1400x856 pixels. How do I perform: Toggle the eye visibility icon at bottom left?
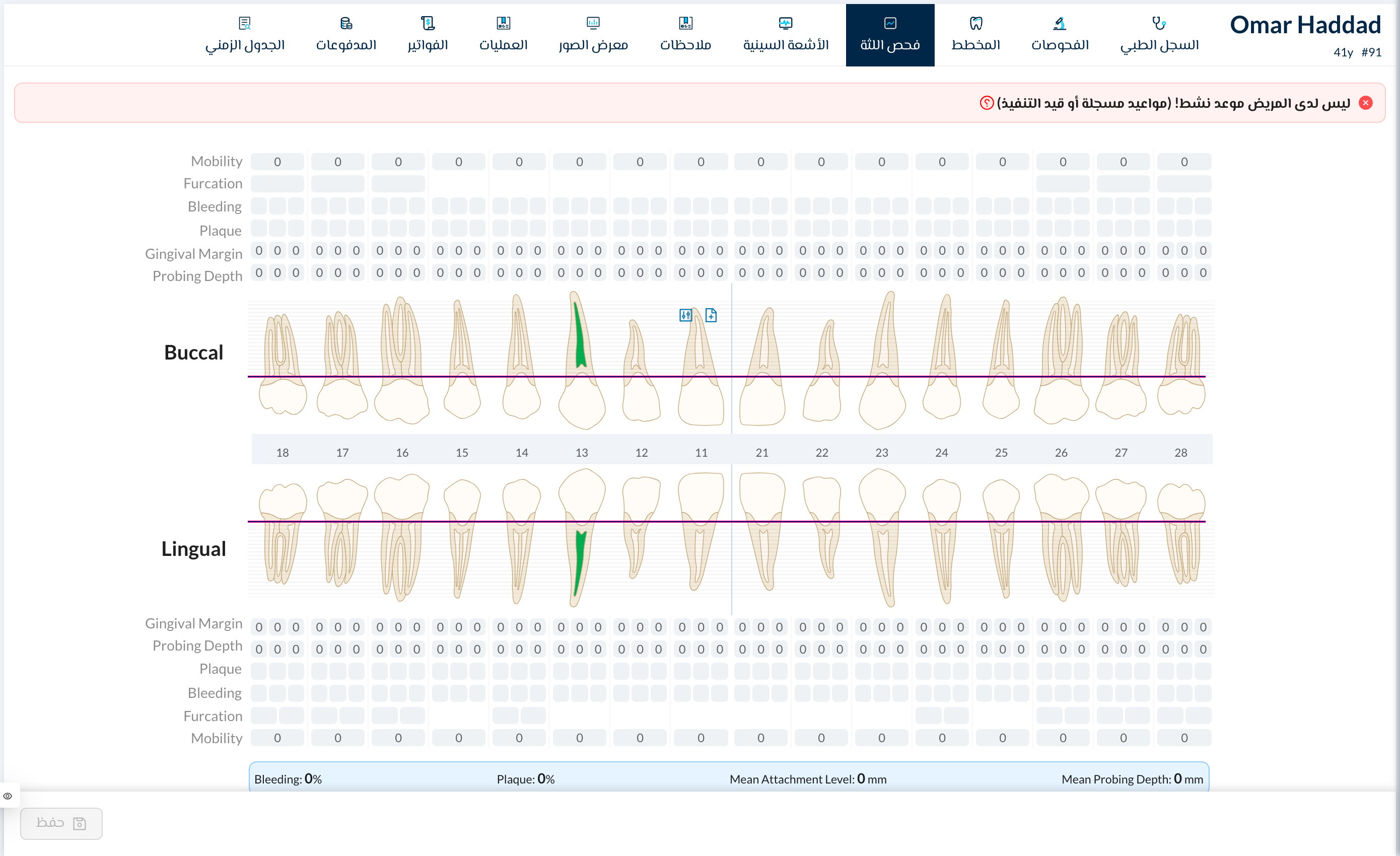click(x=8, y=796)
